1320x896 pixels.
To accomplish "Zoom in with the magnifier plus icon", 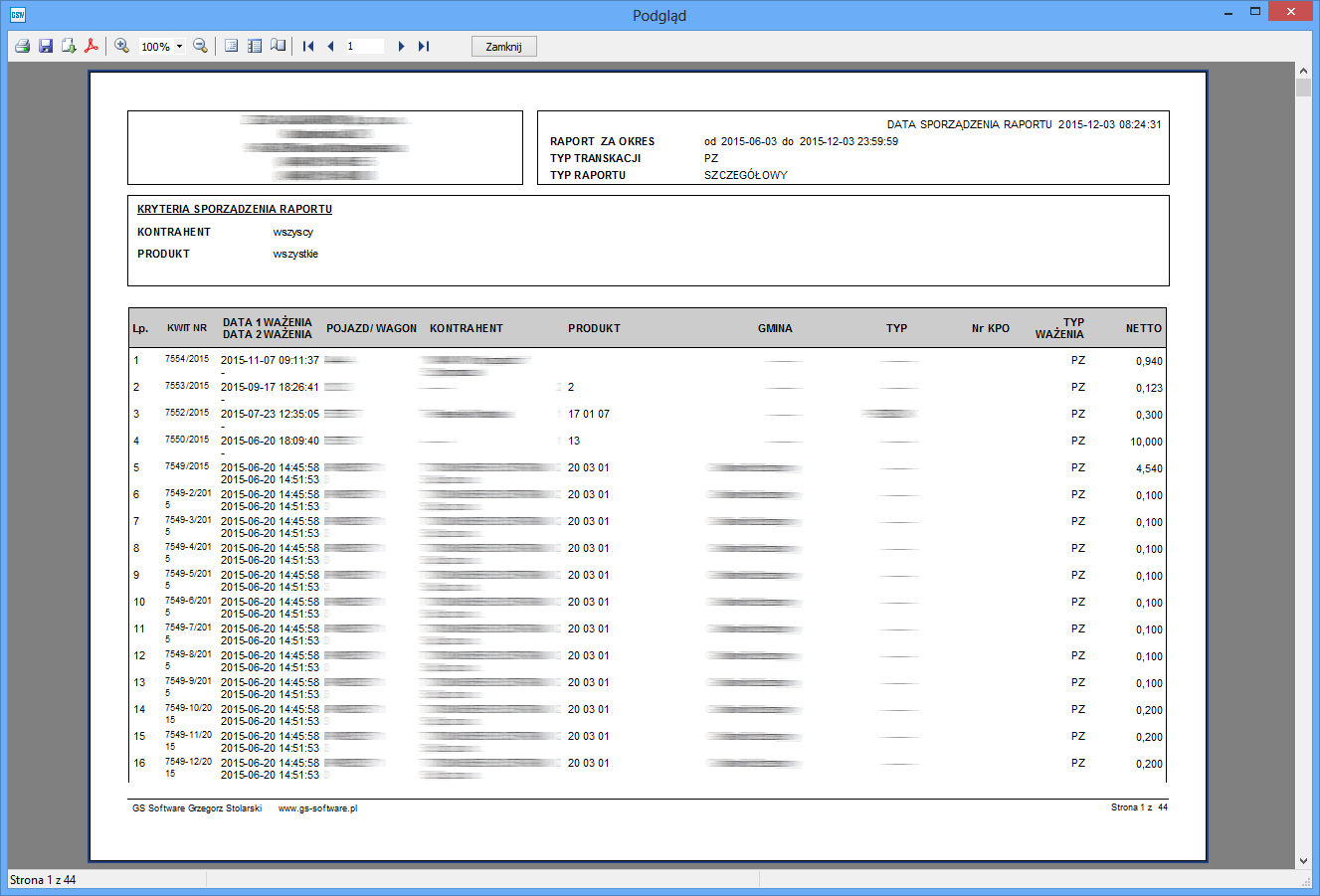I will [122, 46].
